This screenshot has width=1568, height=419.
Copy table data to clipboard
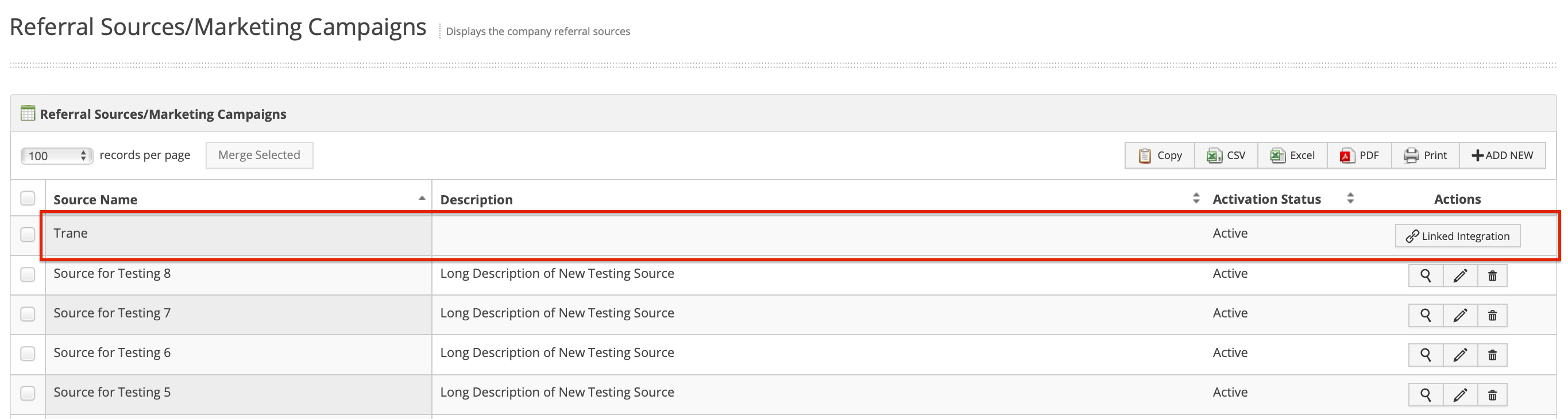pyautogui.click(x=1160, y=155)
